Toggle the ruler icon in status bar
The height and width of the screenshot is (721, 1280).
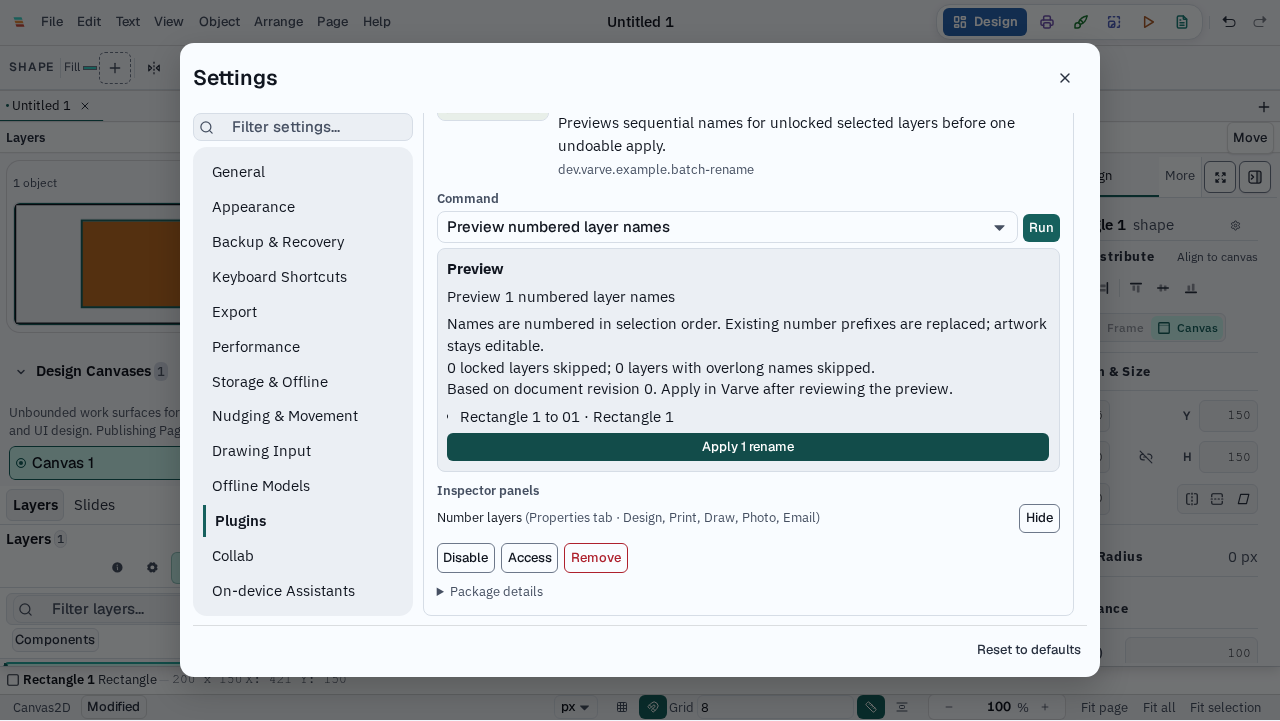[x=871, y=707]
